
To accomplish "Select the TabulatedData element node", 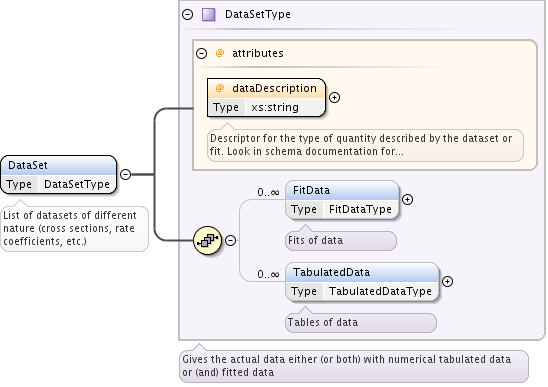I will 362,281.
